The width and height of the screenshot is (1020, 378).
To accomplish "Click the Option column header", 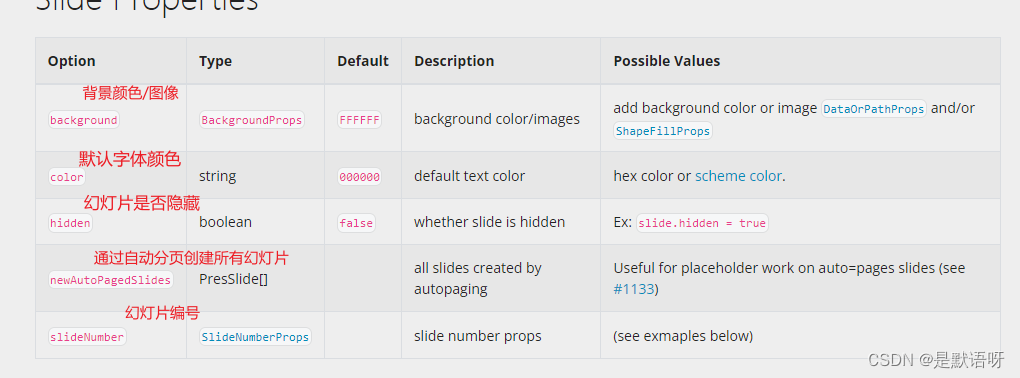I will [x=72, y=61].
